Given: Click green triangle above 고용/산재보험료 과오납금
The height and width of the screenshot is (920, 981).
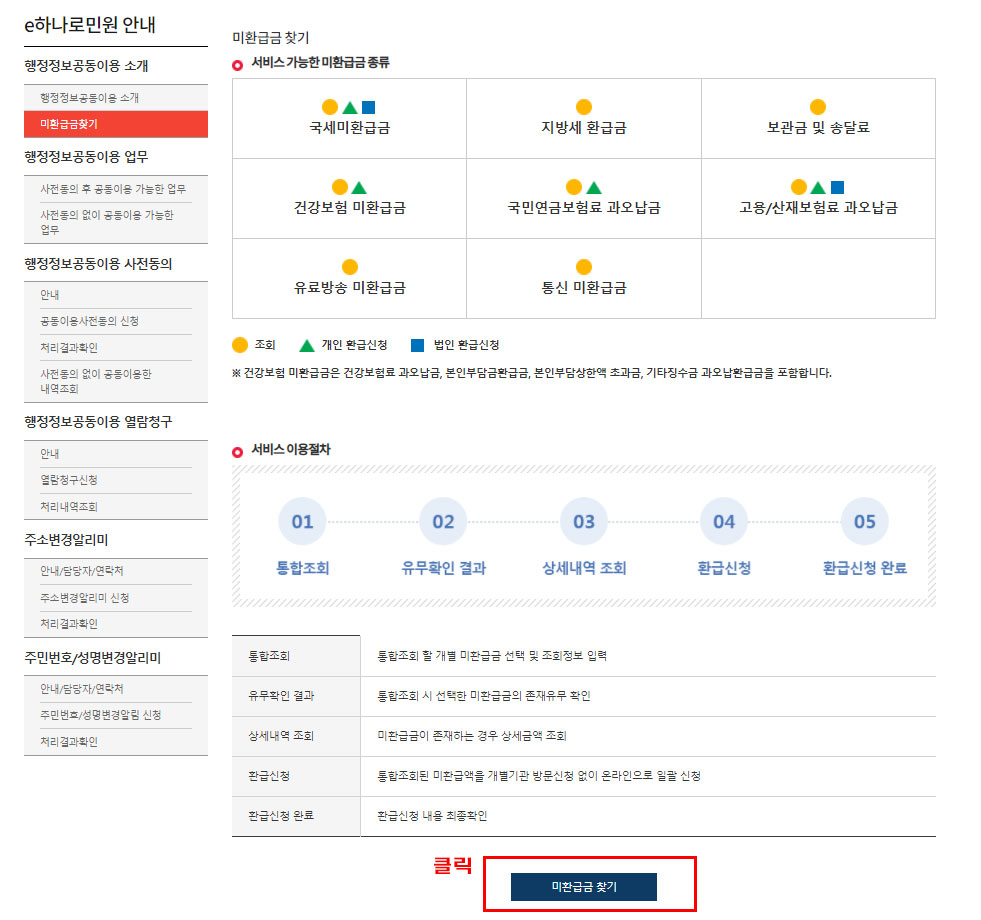Looking at the screenshot, I should pos(818,187).
